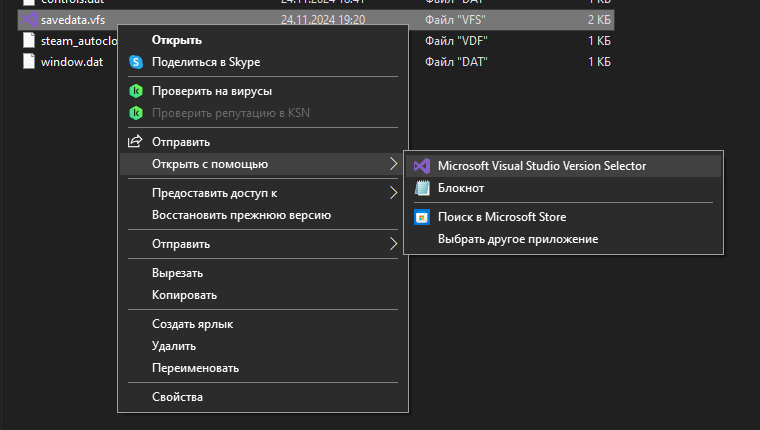Viewport: 760px width, 430px height.
Task: Expand the 'Открыть с помощью' submenu arrow
Action: [x=394, y=164]
